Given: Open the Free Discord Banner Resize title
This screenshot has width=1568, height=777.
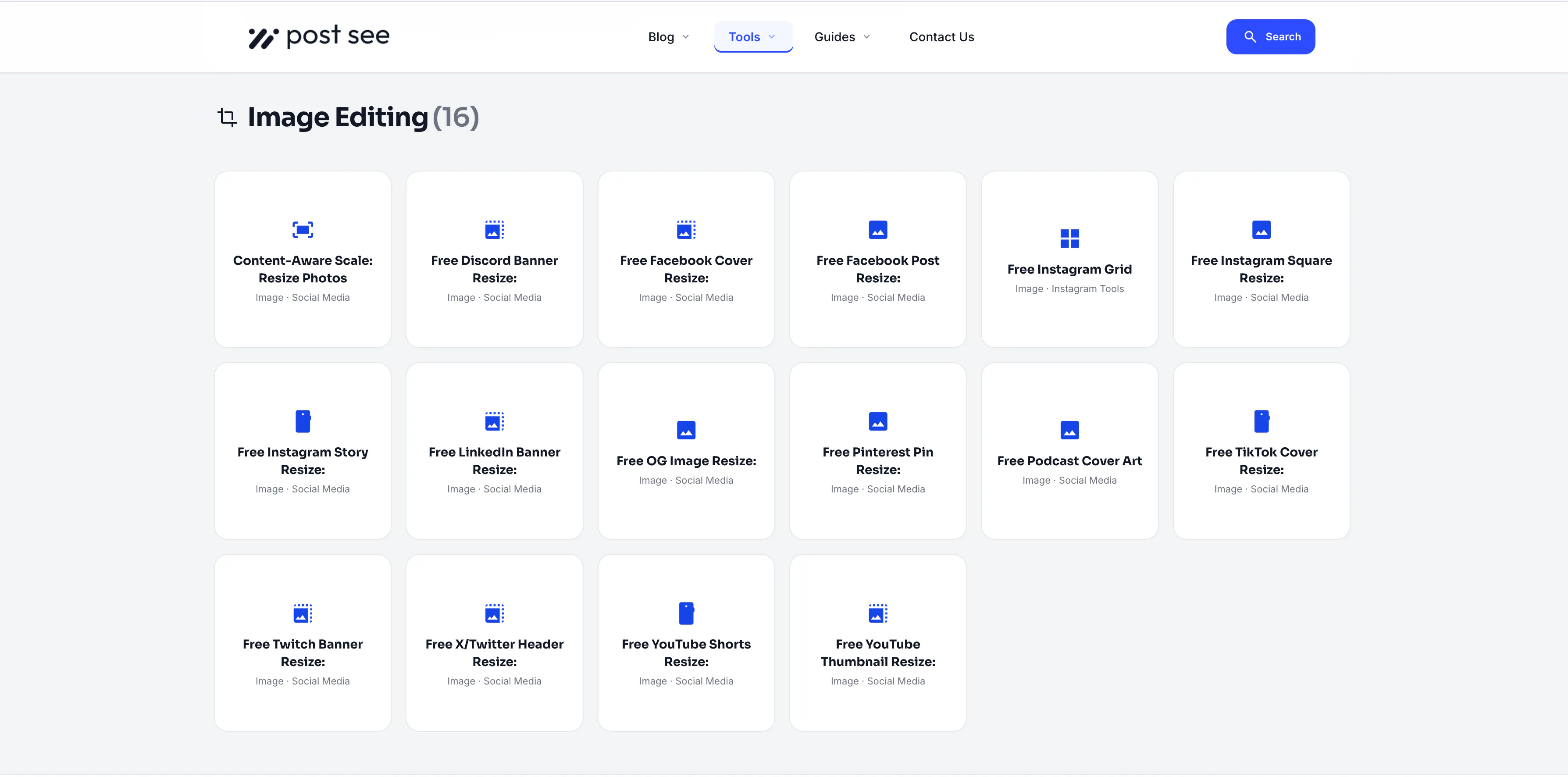Looking at the screenshot, I should click(494, 269).
